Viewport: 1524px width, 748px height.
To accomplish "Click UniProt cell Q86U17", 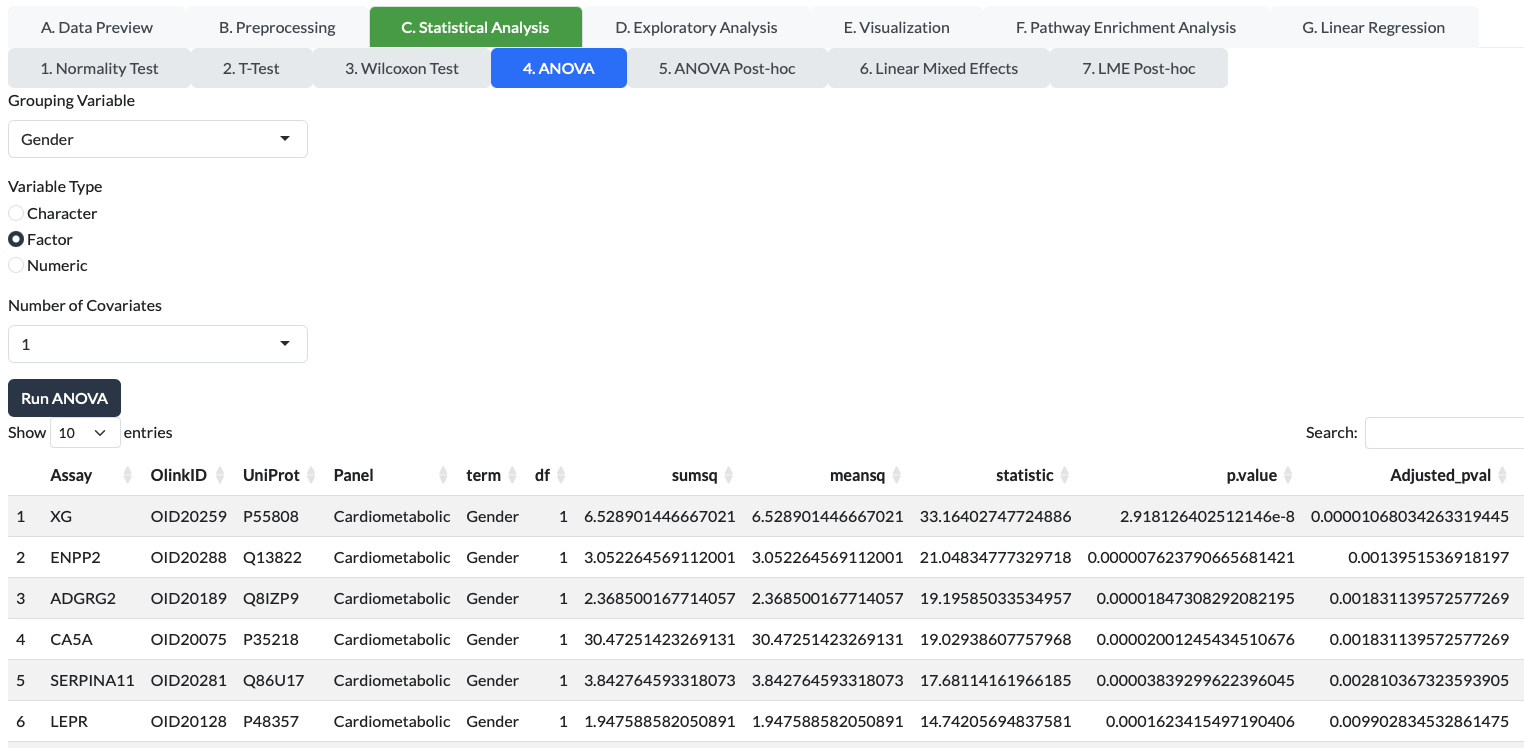I will 279,681.
